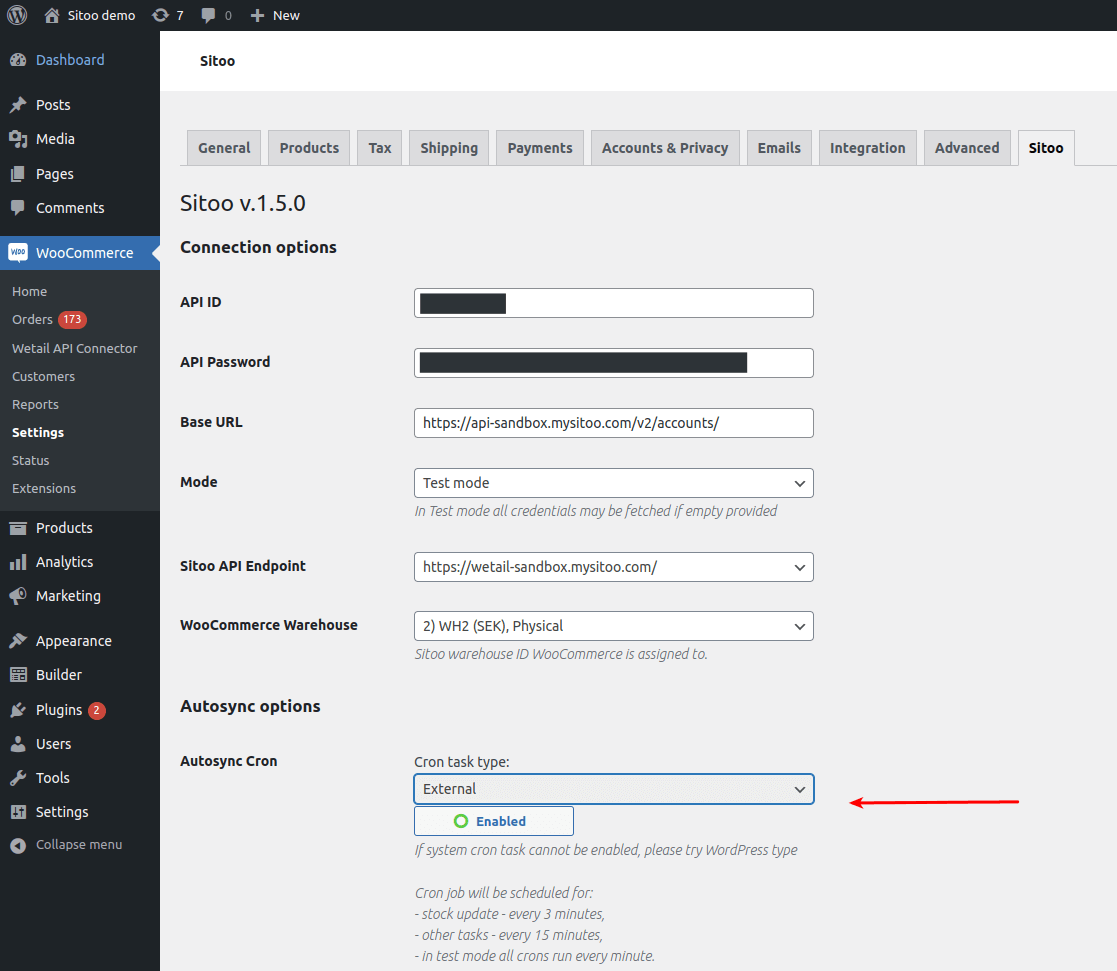Open the WooCommerce Warehouse dropdown
Image resolution: width=1117 pixels, height=971 pixels.
click(x=613, y=626)
